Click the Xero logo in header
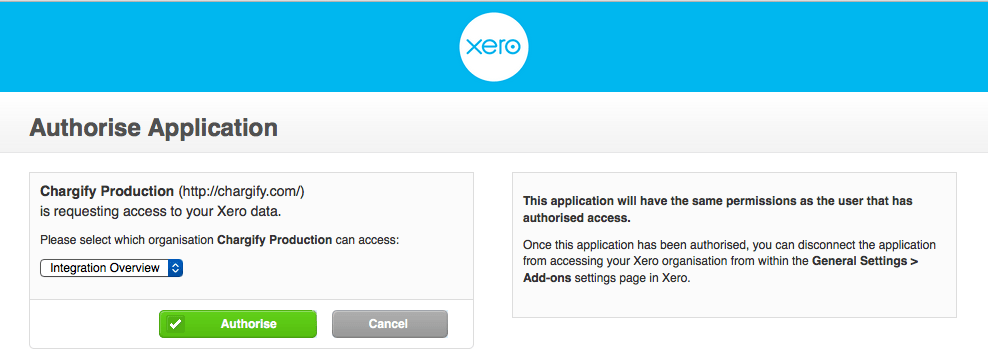The height and width of the screenshot is (364, 988). click(493, 48)
